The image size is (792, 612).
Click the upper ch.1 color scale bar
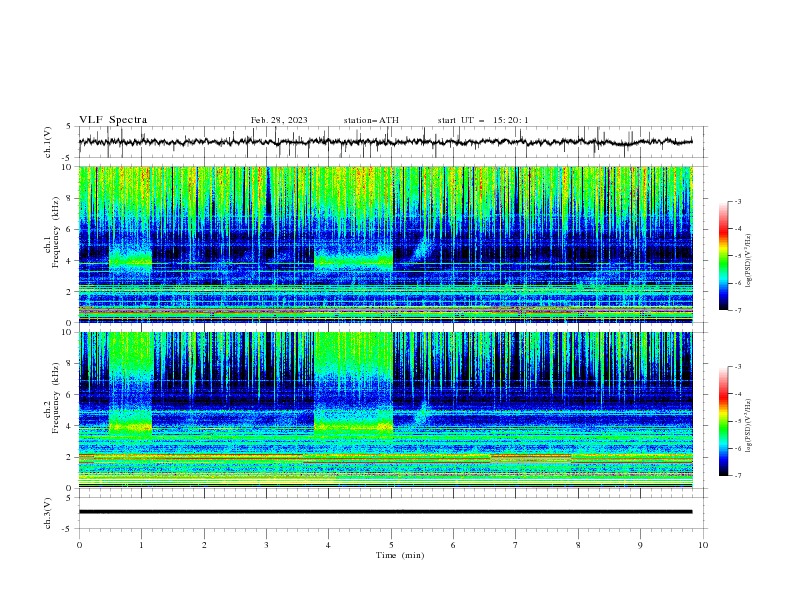tap(724, 256)
